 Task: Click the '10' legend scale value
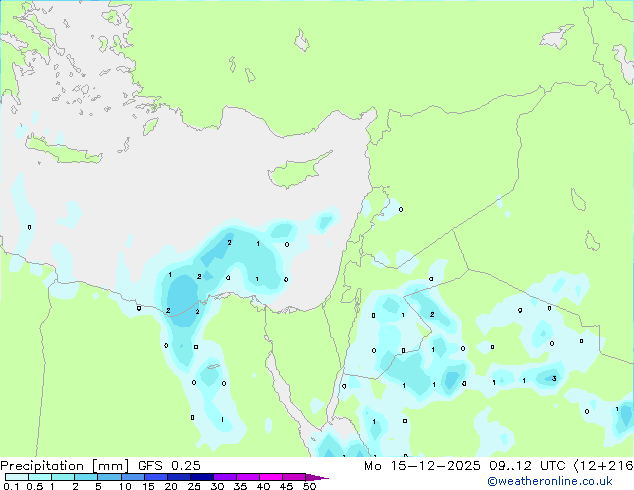(125, 486)
